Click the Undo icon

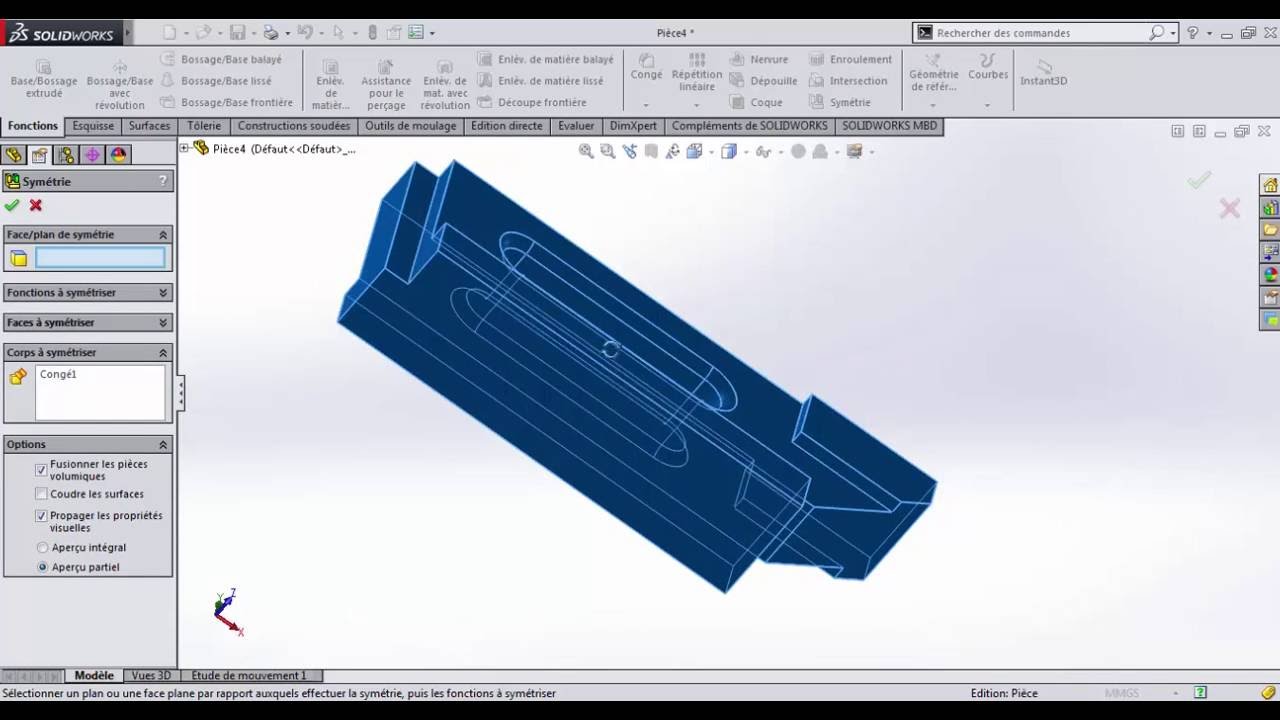click(305, 33)
